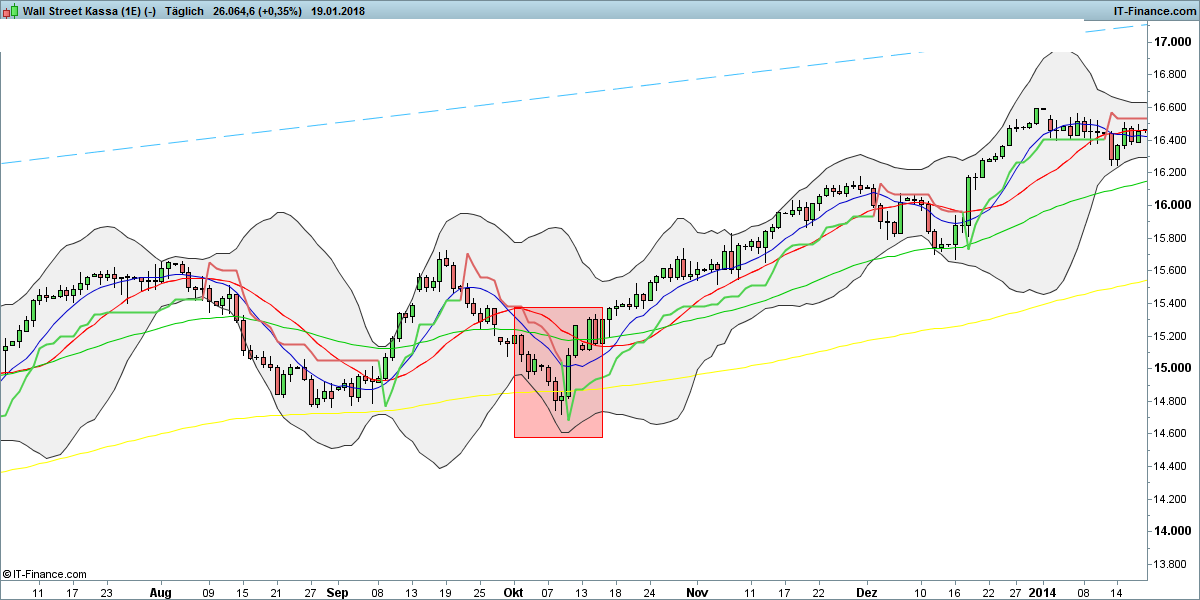Screen dimensions: 1200x600
Task: Open the Täglich timeframe selector
Action: tap(180, 11)
